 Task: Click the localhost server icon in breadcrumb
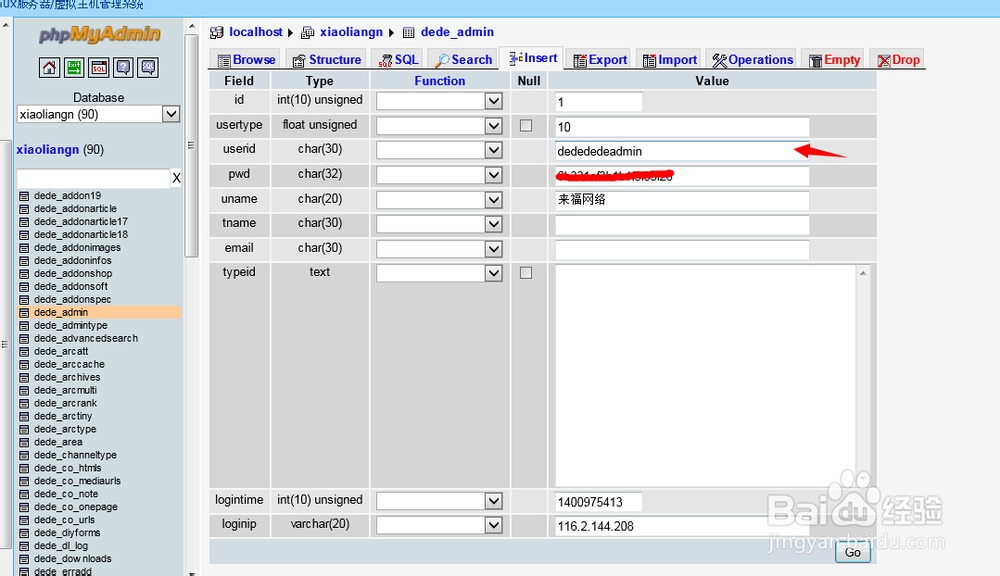(x=217, y=32)
